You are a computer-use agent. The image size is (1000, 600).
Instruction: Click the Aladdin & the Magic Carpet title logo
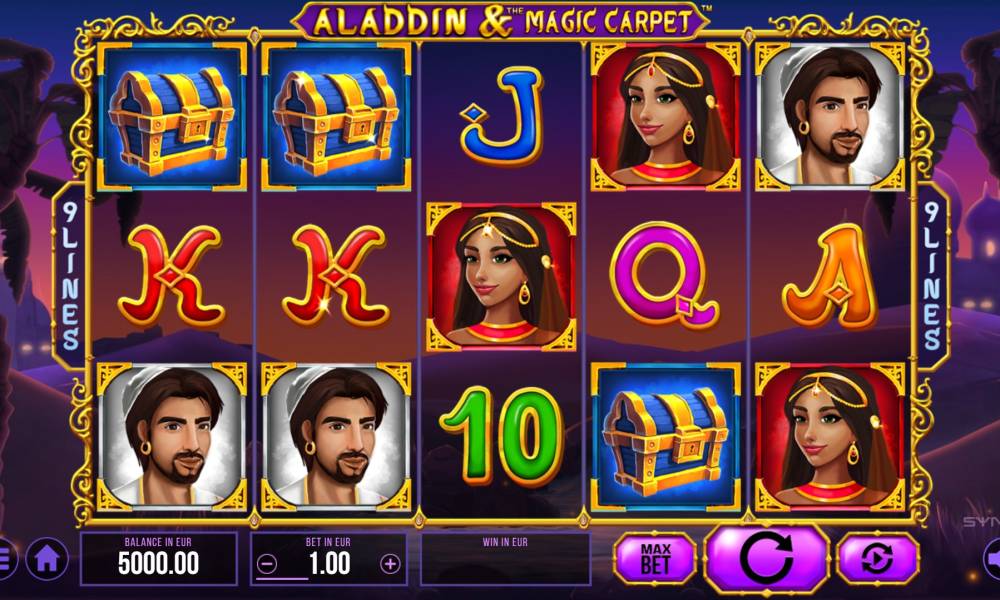(501, 20)
